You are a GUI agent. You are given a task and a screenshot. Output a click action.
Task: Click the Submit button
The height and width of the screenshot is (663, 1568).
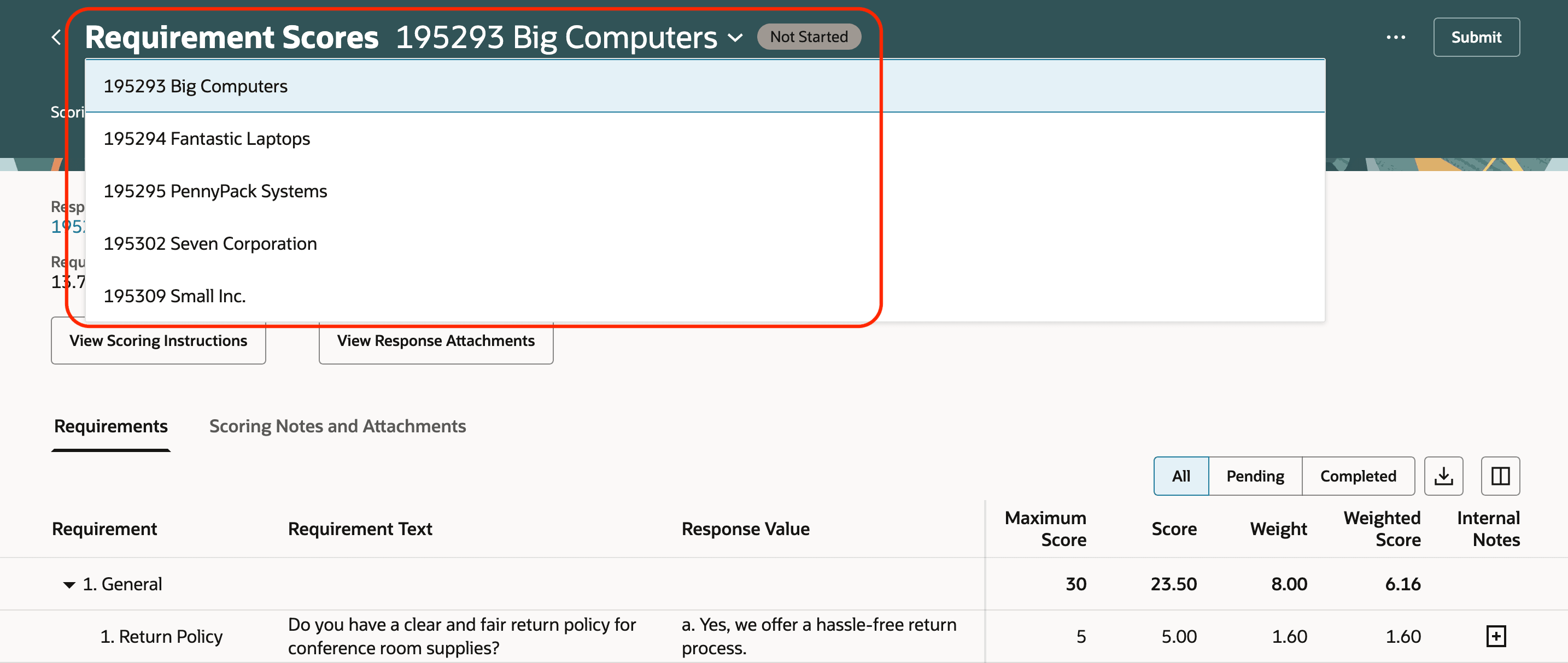pyautogui.click(x=1476, y=37)
